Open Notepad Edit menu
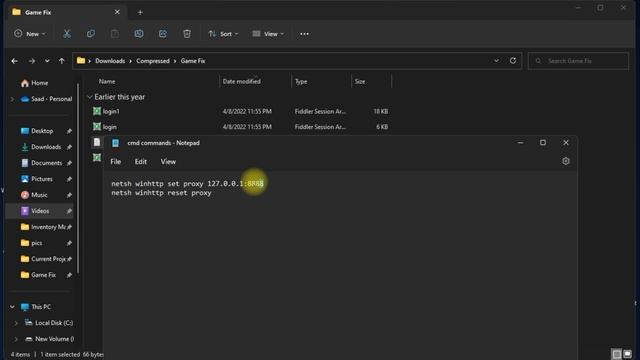 [141, 162]
